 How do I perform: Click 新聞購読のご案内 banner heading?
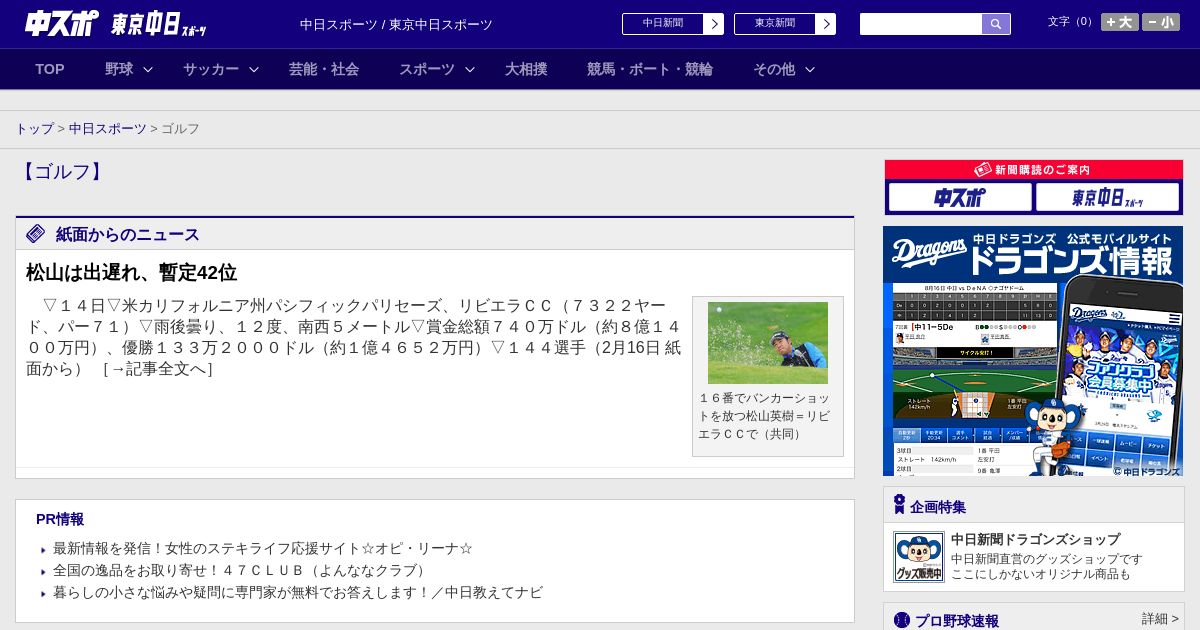coord(1033,170)
